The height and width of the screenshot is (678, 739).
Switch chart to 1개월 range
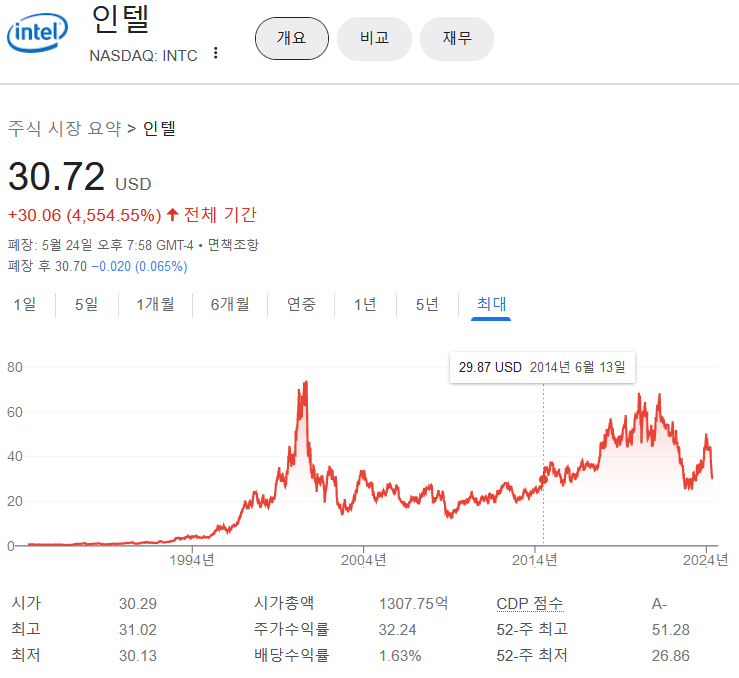[x=156, y=304]
